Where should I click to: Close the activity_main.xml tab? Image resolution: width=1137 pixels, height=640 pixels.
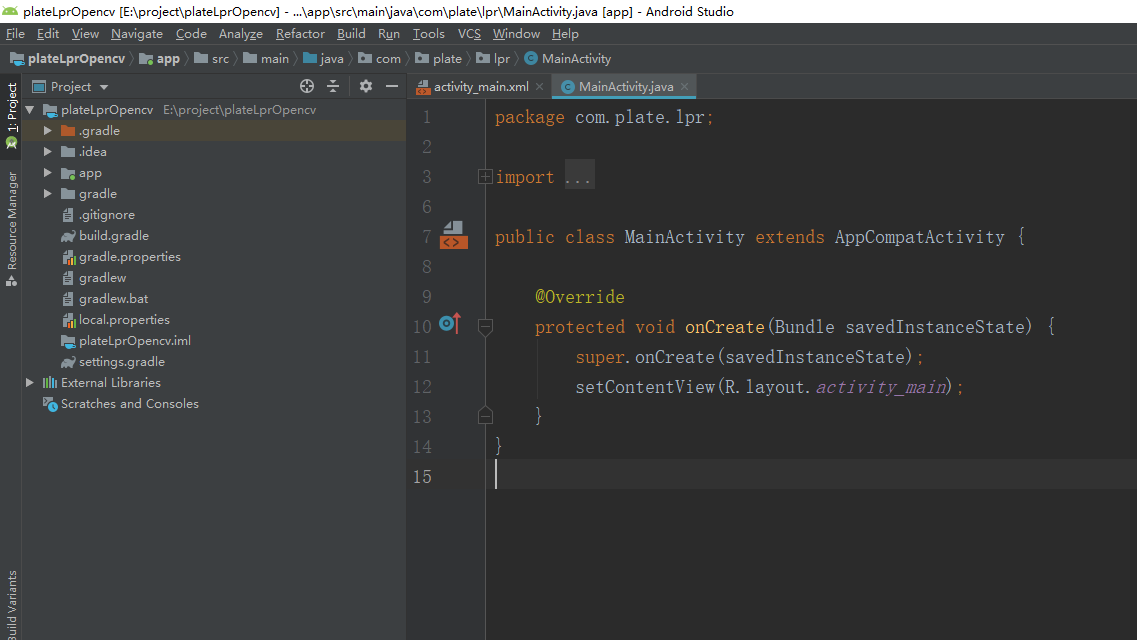click(x=539, y=86)
